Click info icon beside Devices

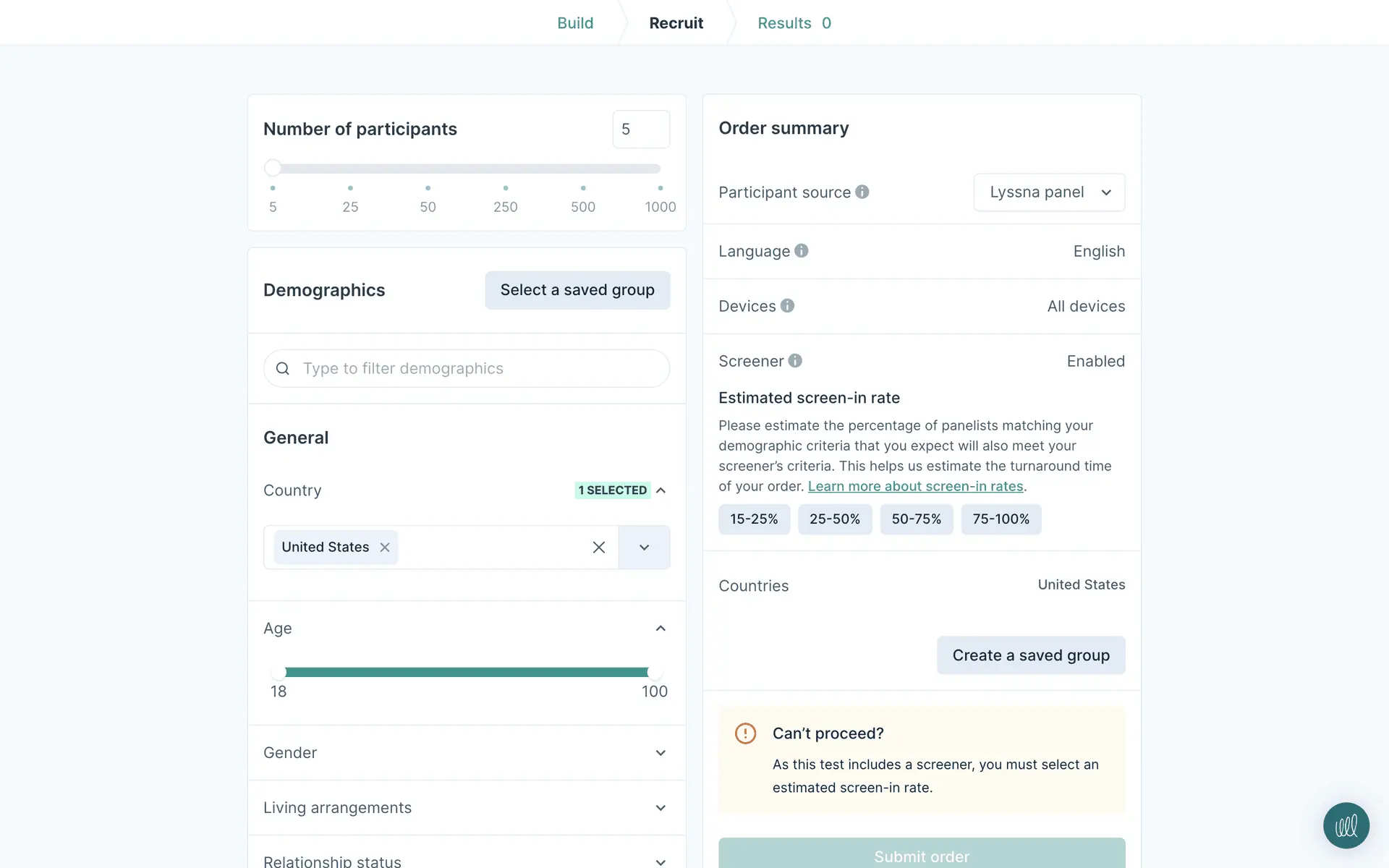787,305
